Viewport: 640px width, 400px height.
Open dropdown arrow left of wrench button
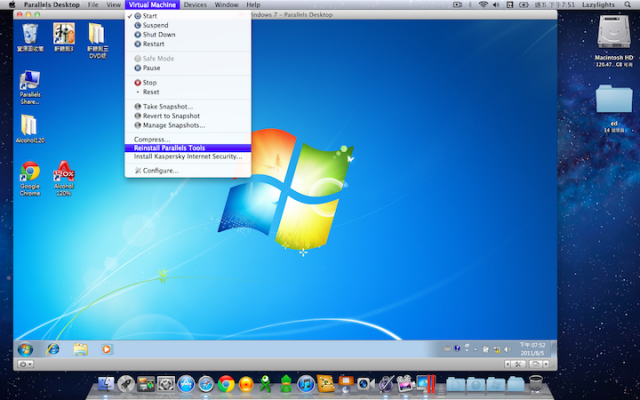(507, 364)
